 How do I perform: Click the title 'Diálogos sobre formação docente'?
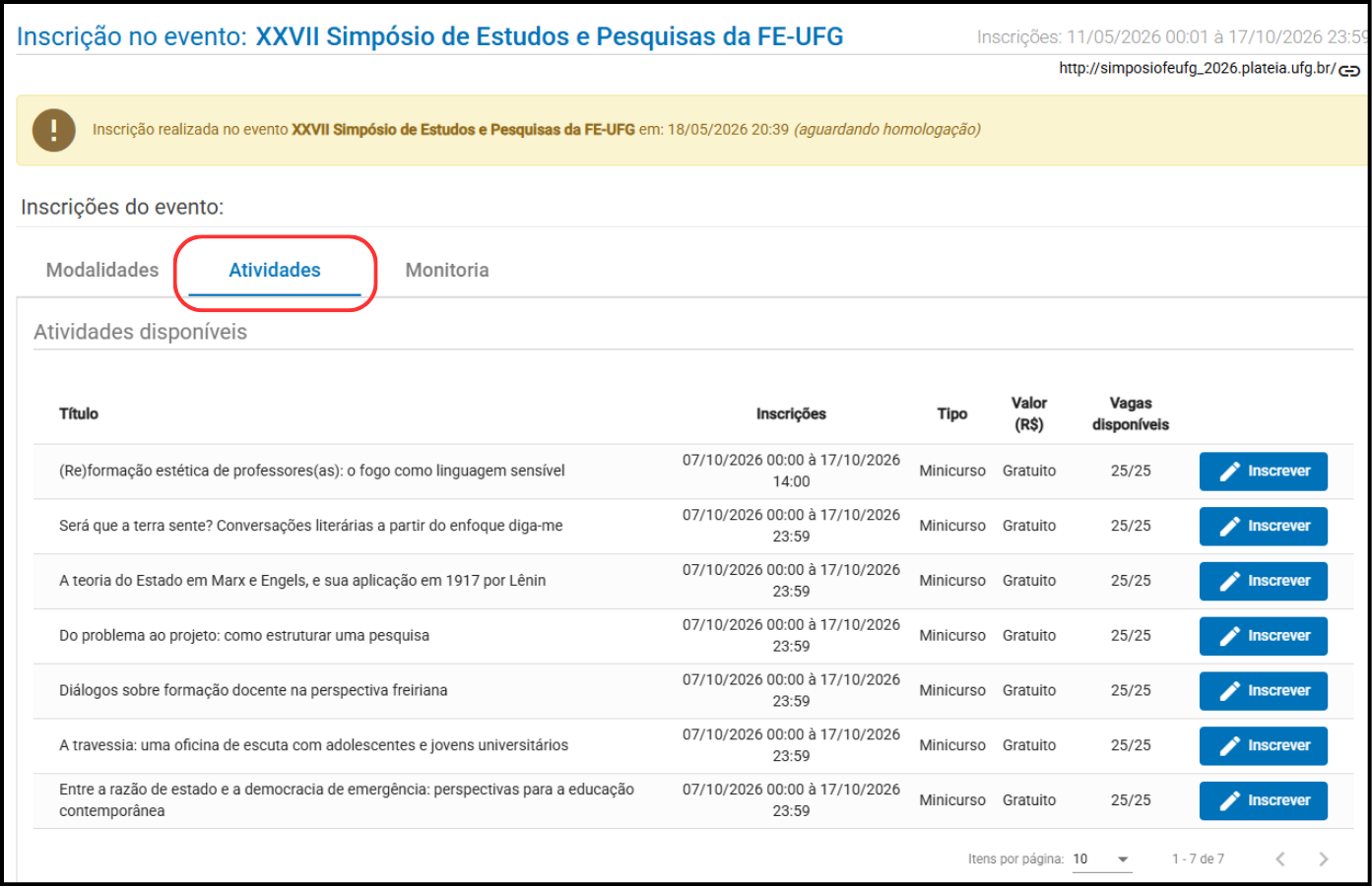click(253, 691)
